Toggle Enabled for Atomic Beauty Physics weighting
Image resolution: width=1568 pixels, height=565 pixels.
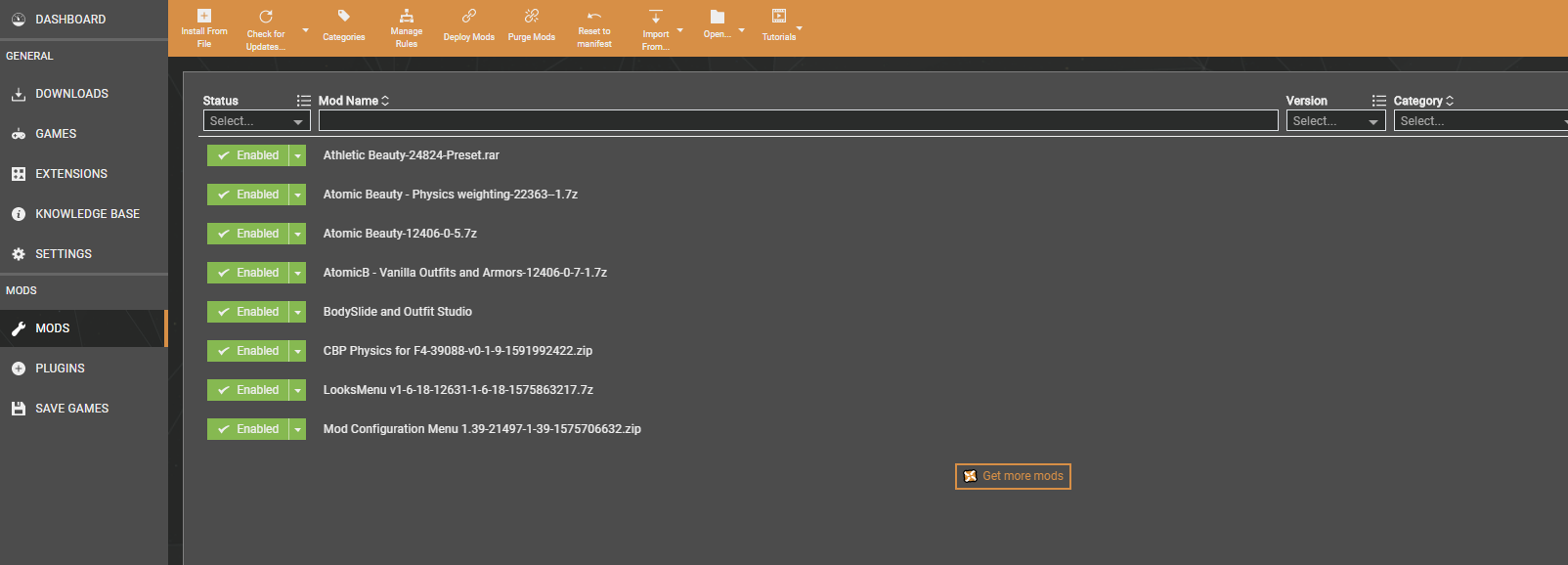[x=248, y=195]
